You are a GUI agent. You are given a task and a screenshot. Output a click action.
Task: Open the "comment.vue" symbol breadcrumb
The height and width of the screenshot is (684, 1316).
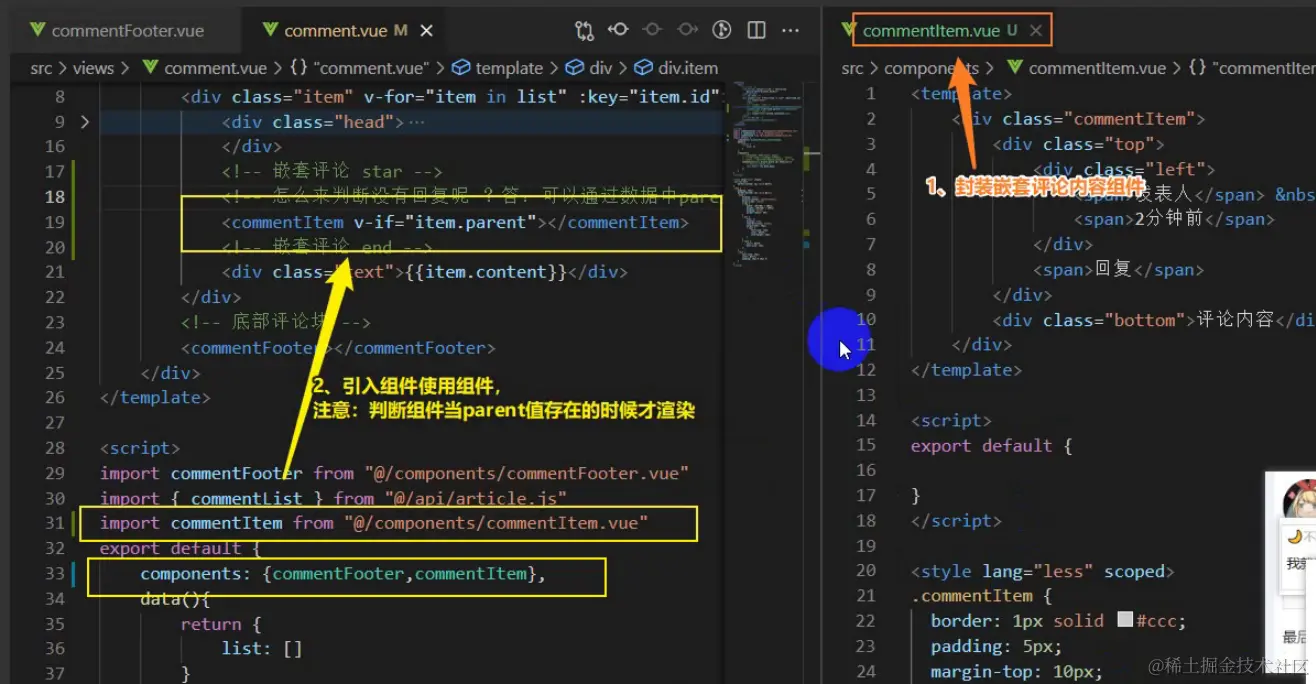[x=371, y=68]
